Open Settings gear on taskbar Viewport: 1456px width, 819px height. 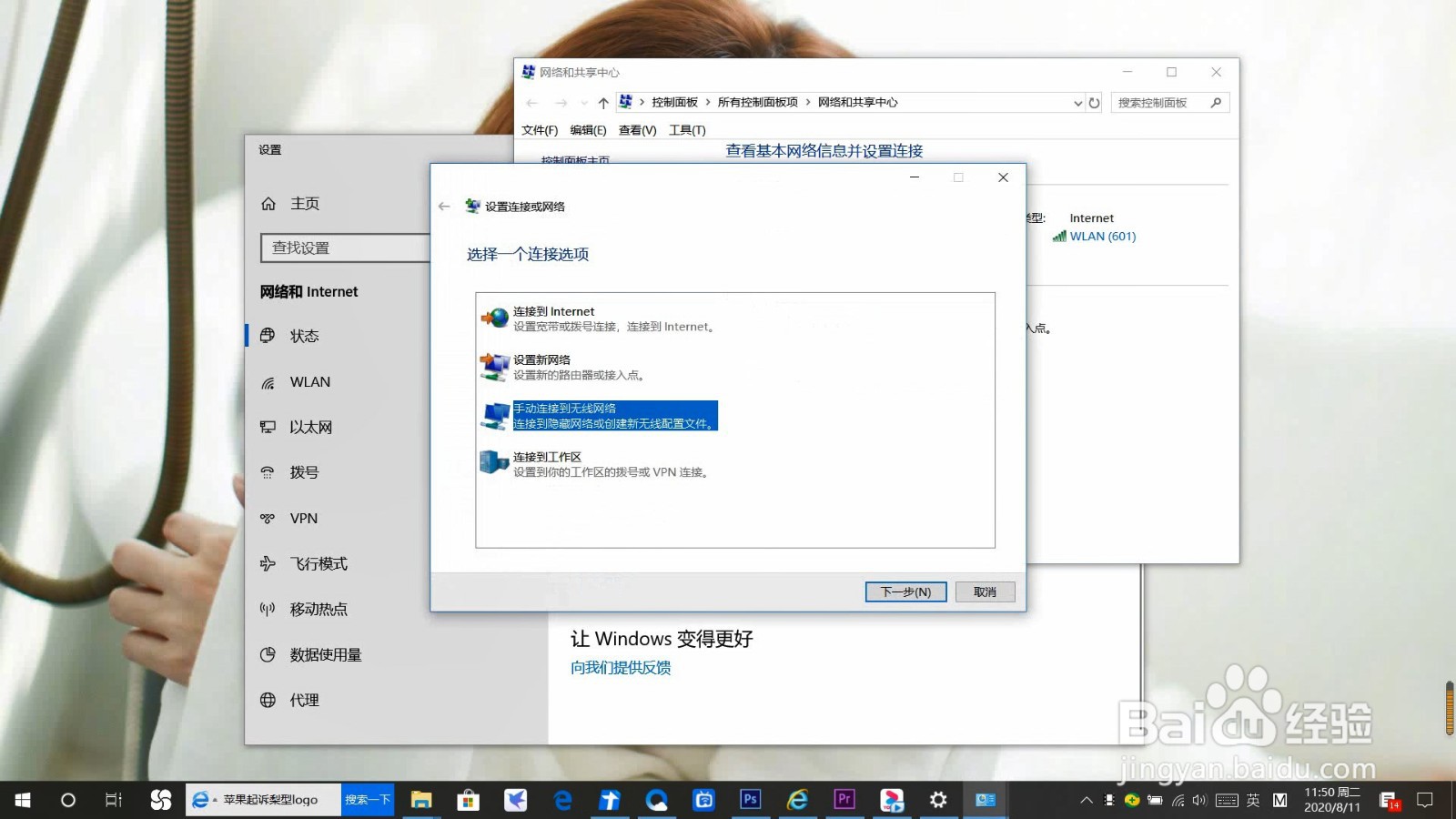pyautogui.click(x=938, y=800)
